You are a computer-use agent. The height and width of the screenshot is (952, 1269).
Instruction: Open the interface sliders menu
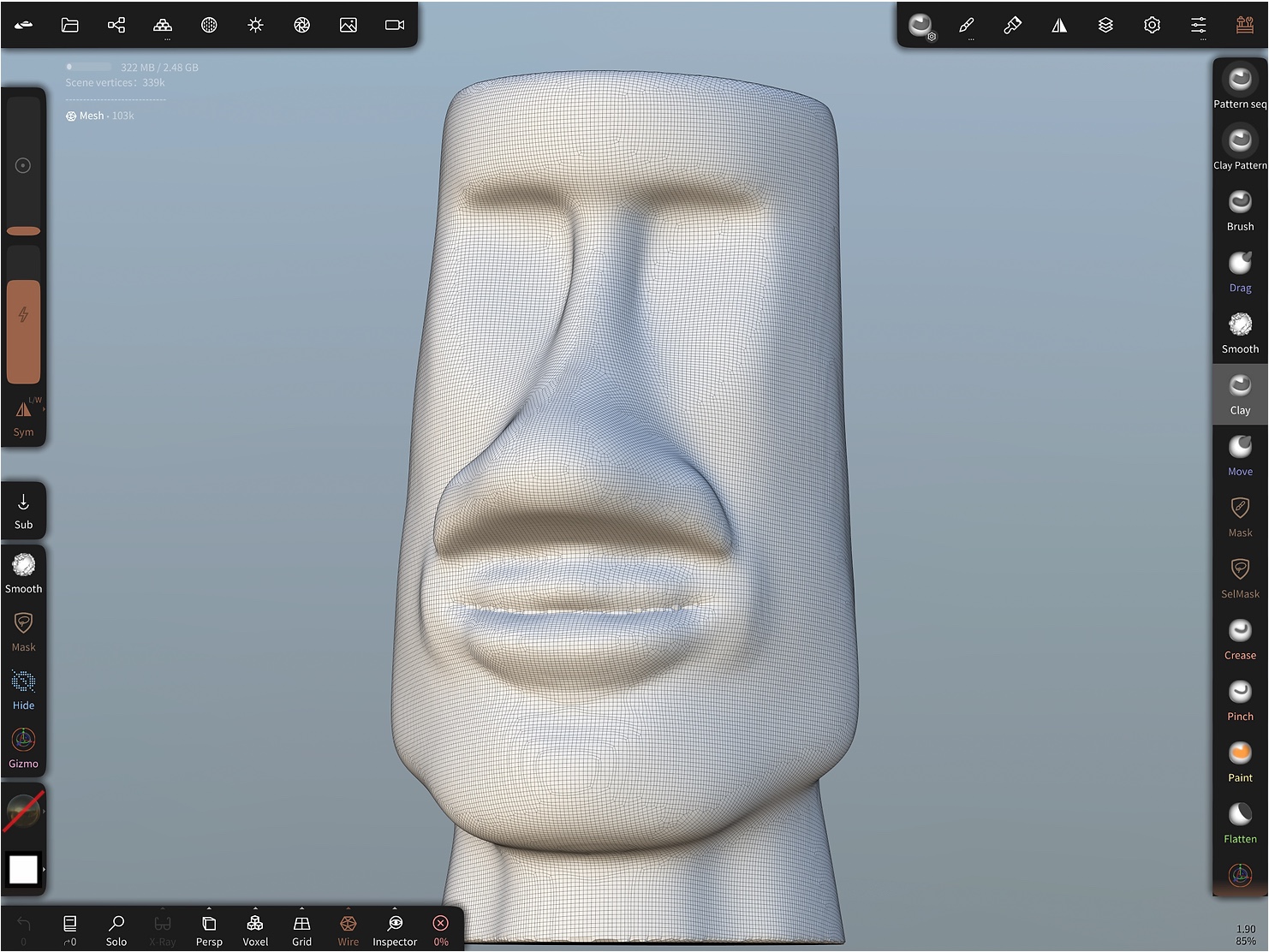pos(1199,26)
